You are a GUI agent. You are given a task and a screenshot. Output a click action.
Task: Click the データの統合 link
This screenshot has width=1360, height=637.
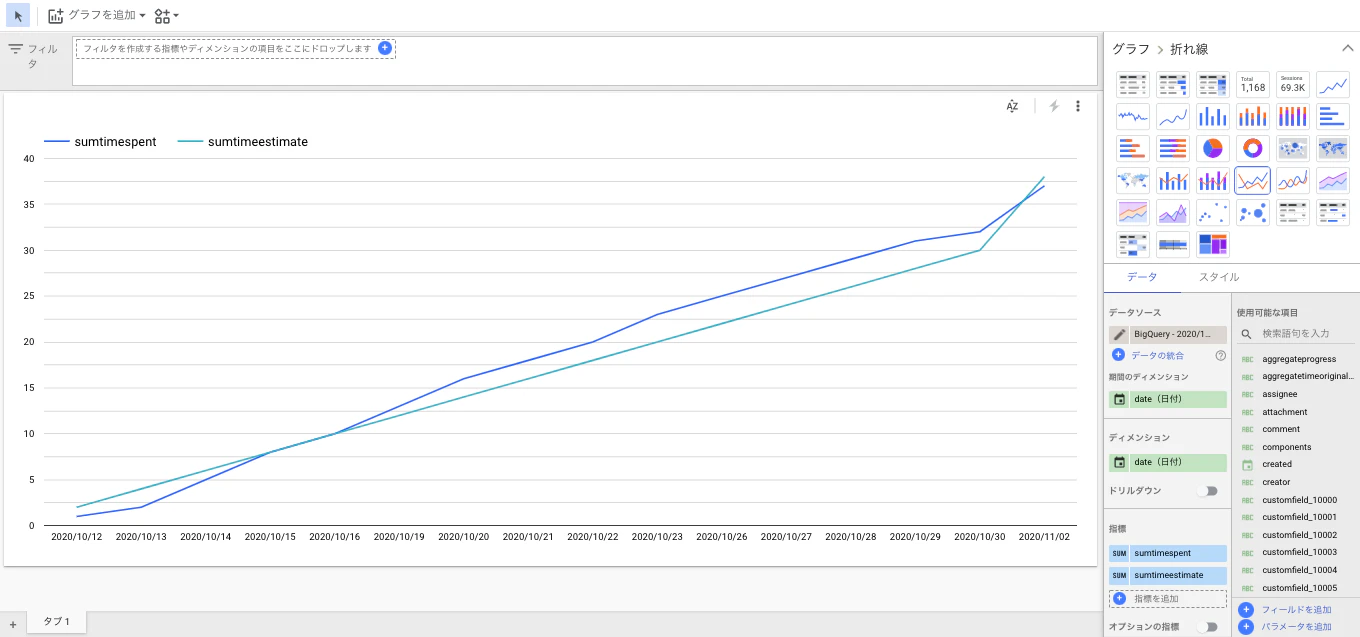(1158, 355)
